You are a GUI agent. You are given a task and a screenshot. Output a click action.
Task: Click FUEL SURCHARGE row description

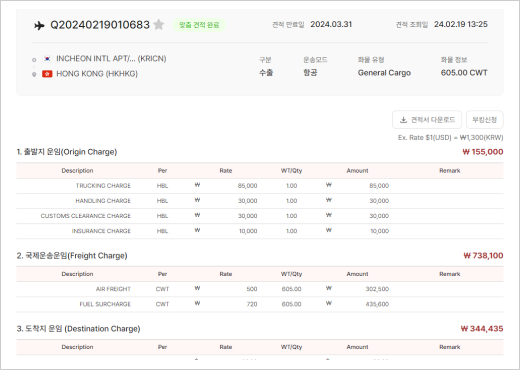coord(105,304)
